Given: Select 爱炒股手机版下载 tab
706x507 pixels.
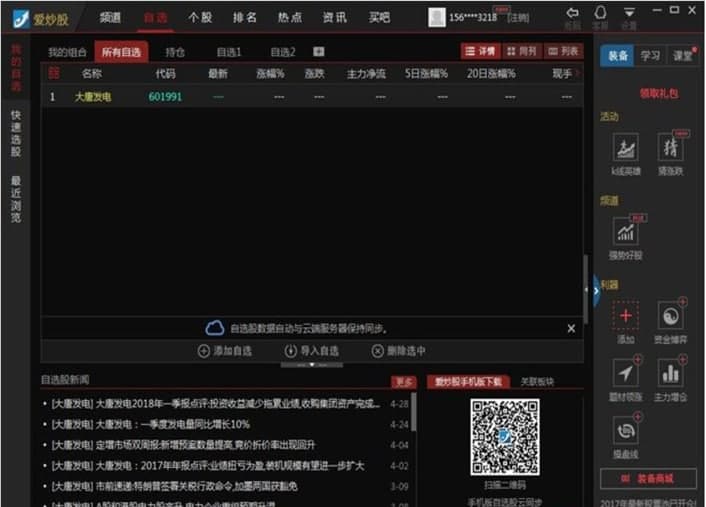Looking at the screenshot, I should coord(468,382).
